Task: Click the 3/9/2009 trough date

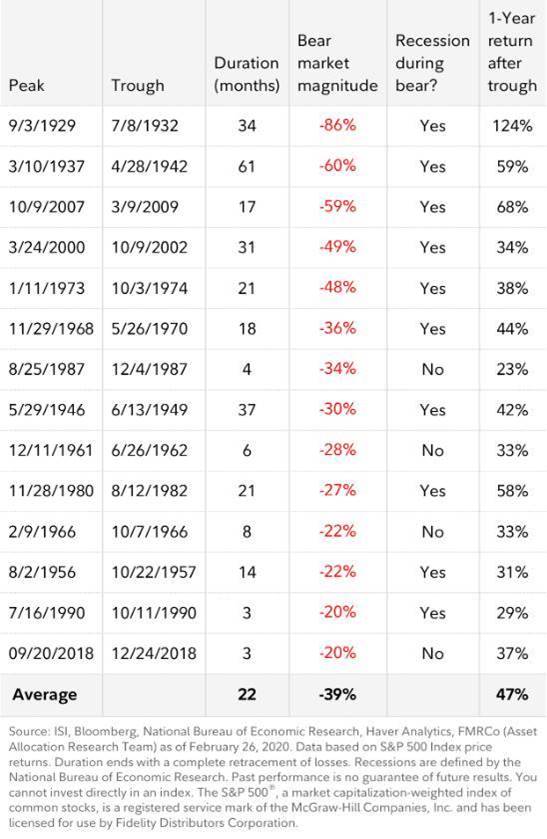Action: 145,207
